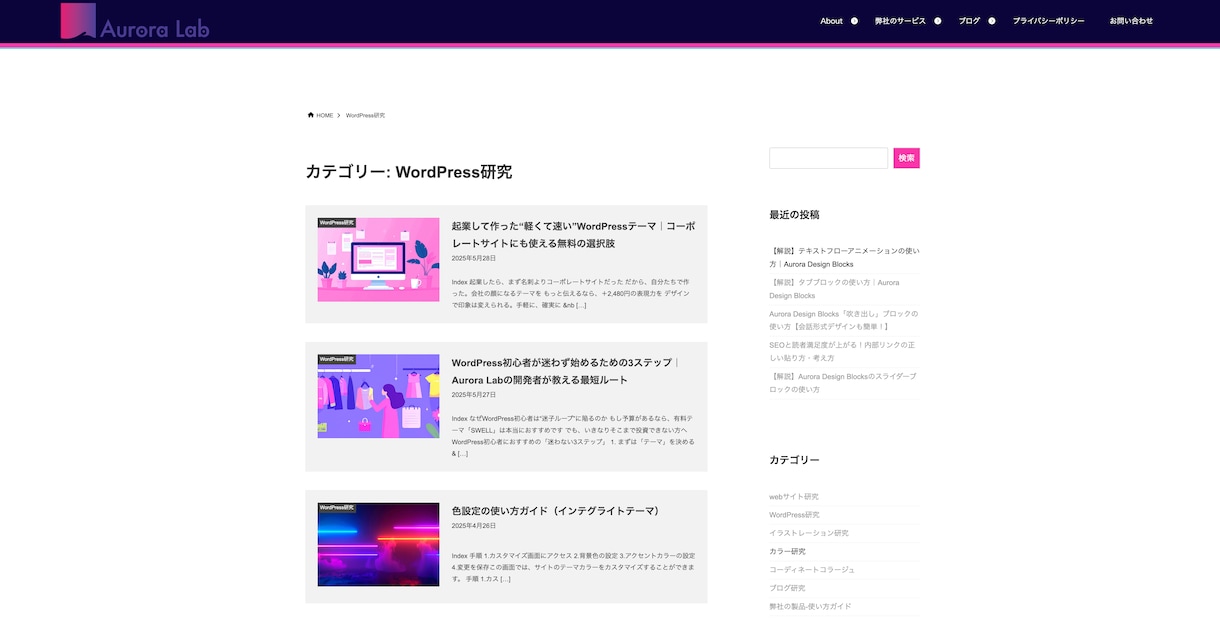1220x620 pixels.
Task: Open the About menu item
Action: click(x=831, y=21)
